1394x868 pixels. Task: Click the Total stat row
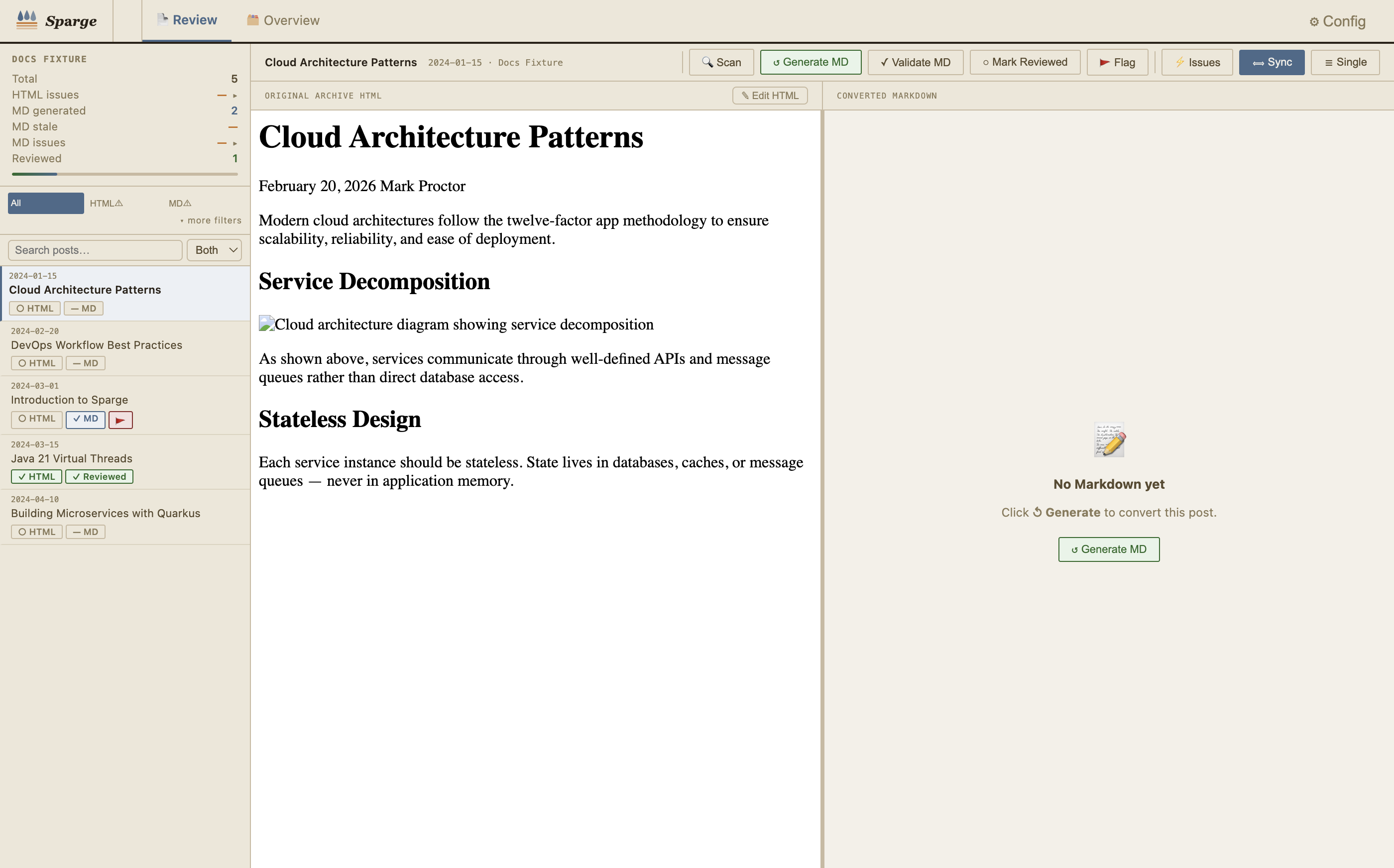[124, 79]
